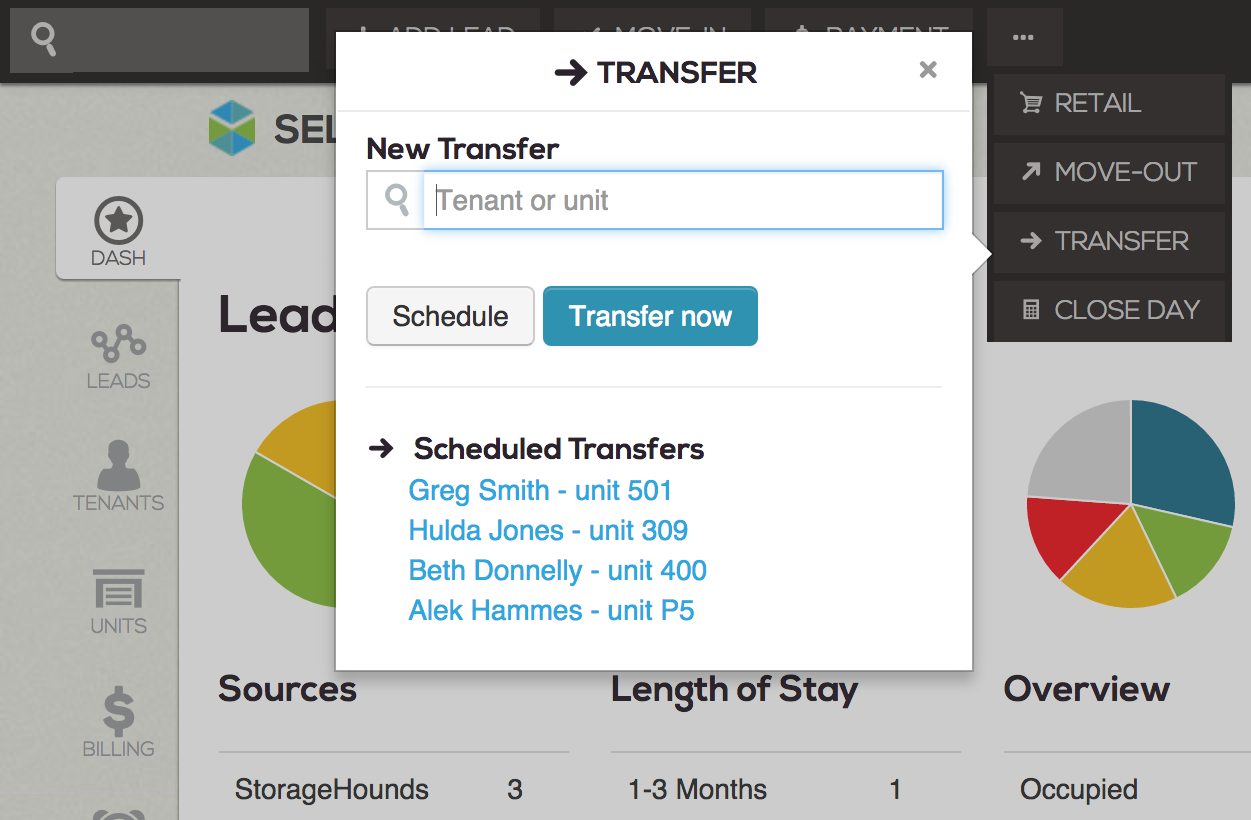The height and width of the screenshot is (820, 1251).
Task: Open Greg Smith's unit 501 transfer
Action: click(540, 490)
